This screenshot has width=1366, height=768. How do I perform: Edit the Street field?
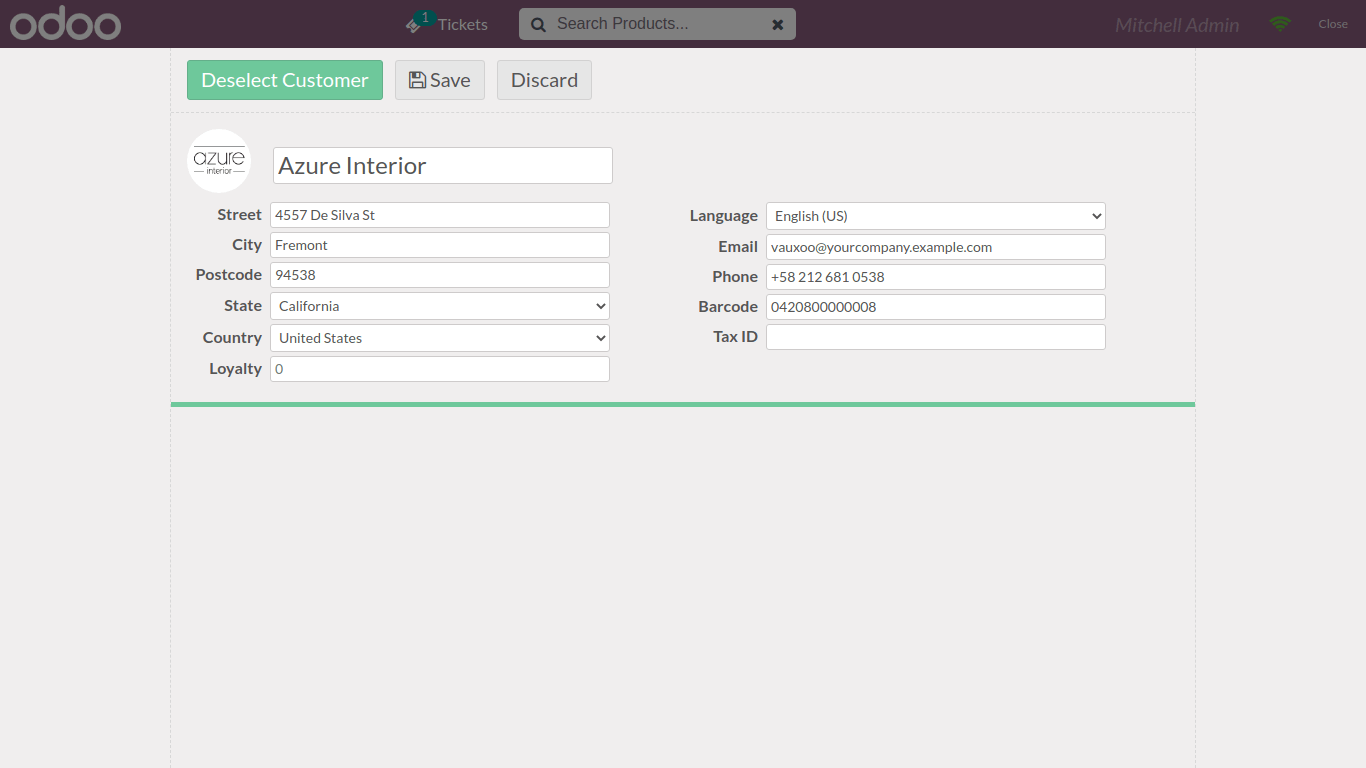click(x=440, y=215)
